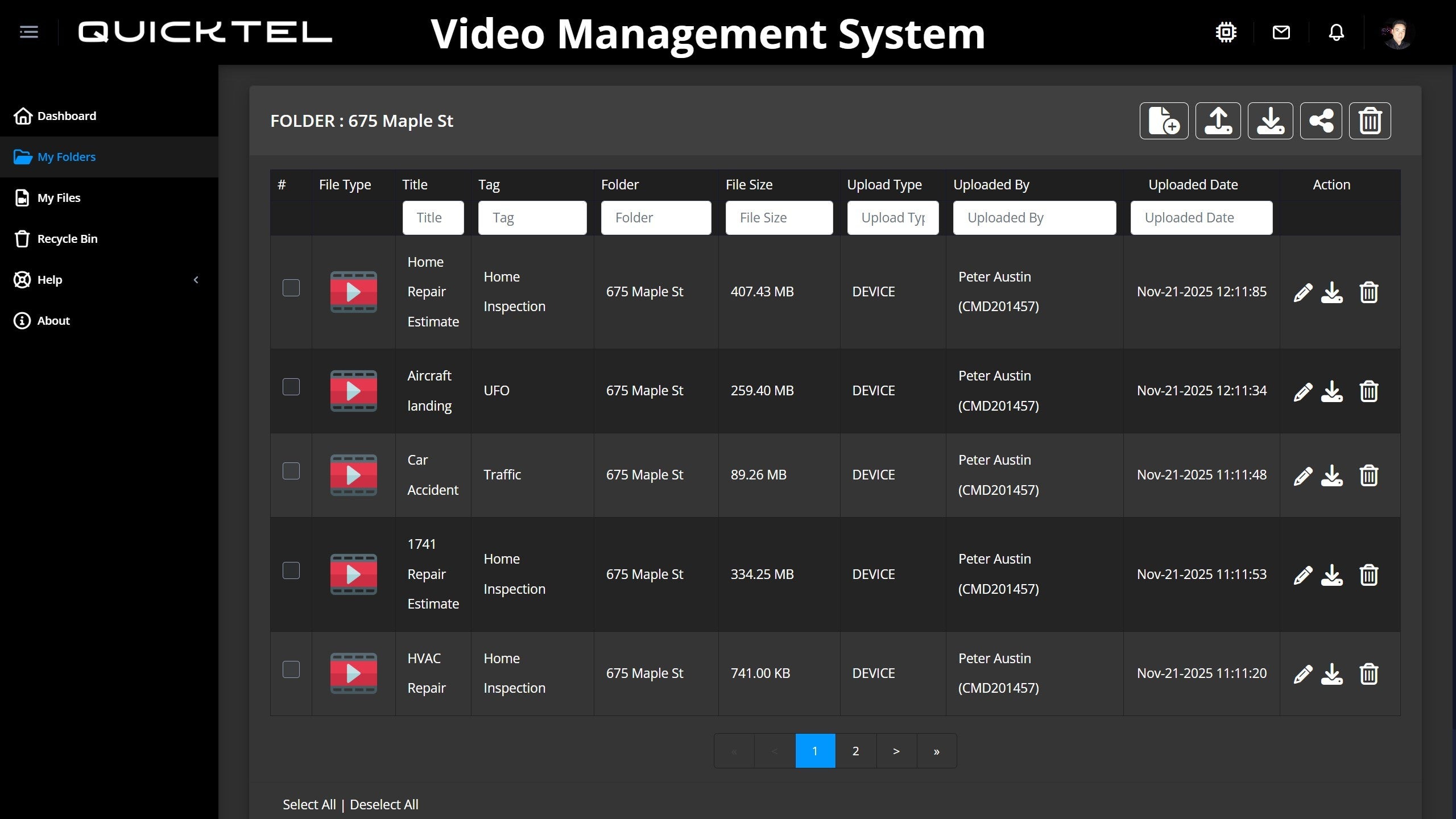
Task: Click the upload icon in folder toolbar
Action: click(x=1218, y=121)
